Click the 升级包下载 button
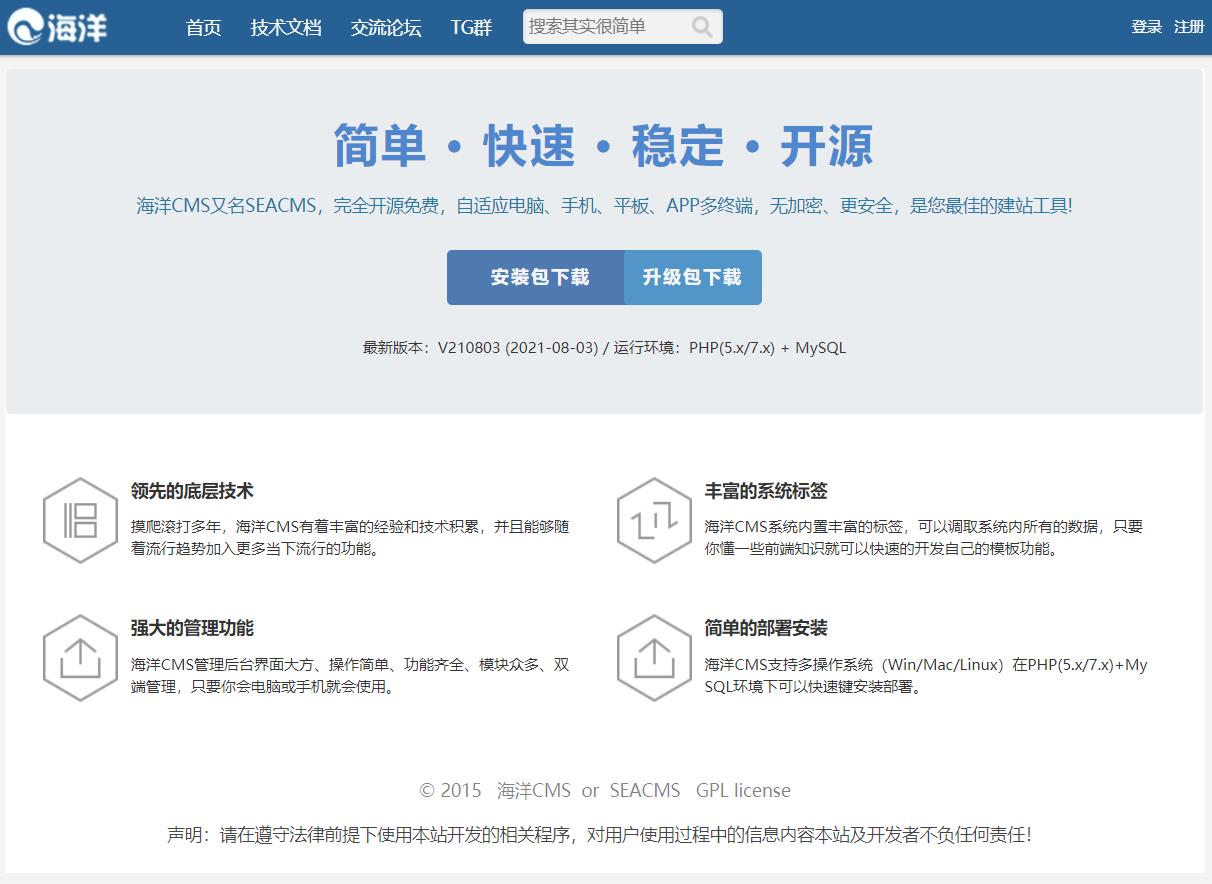1212x884 pixels. pyautogui.click(x=692, y=277)
